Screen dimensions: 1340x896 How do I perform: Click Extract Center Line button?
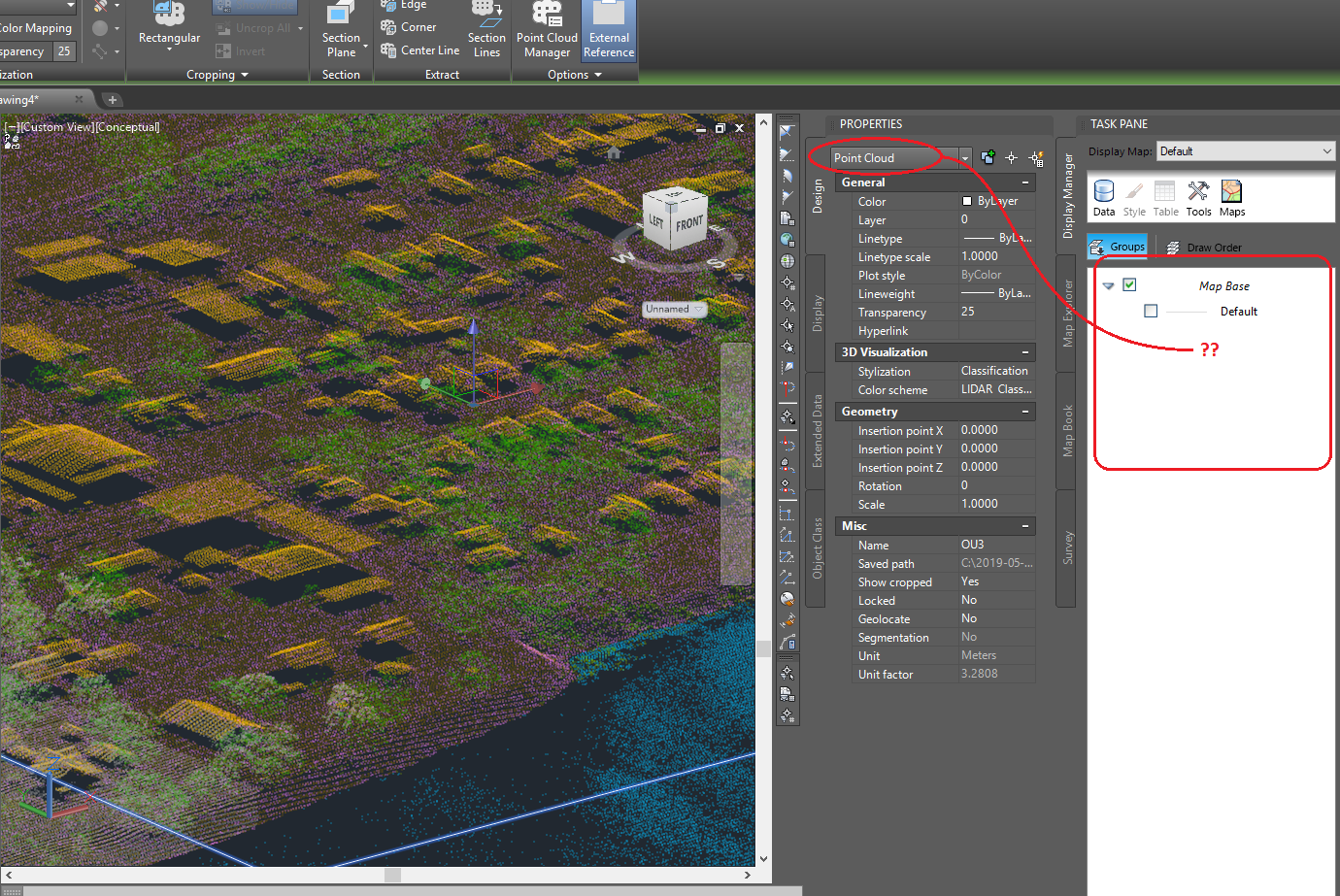tap(420, 50)
